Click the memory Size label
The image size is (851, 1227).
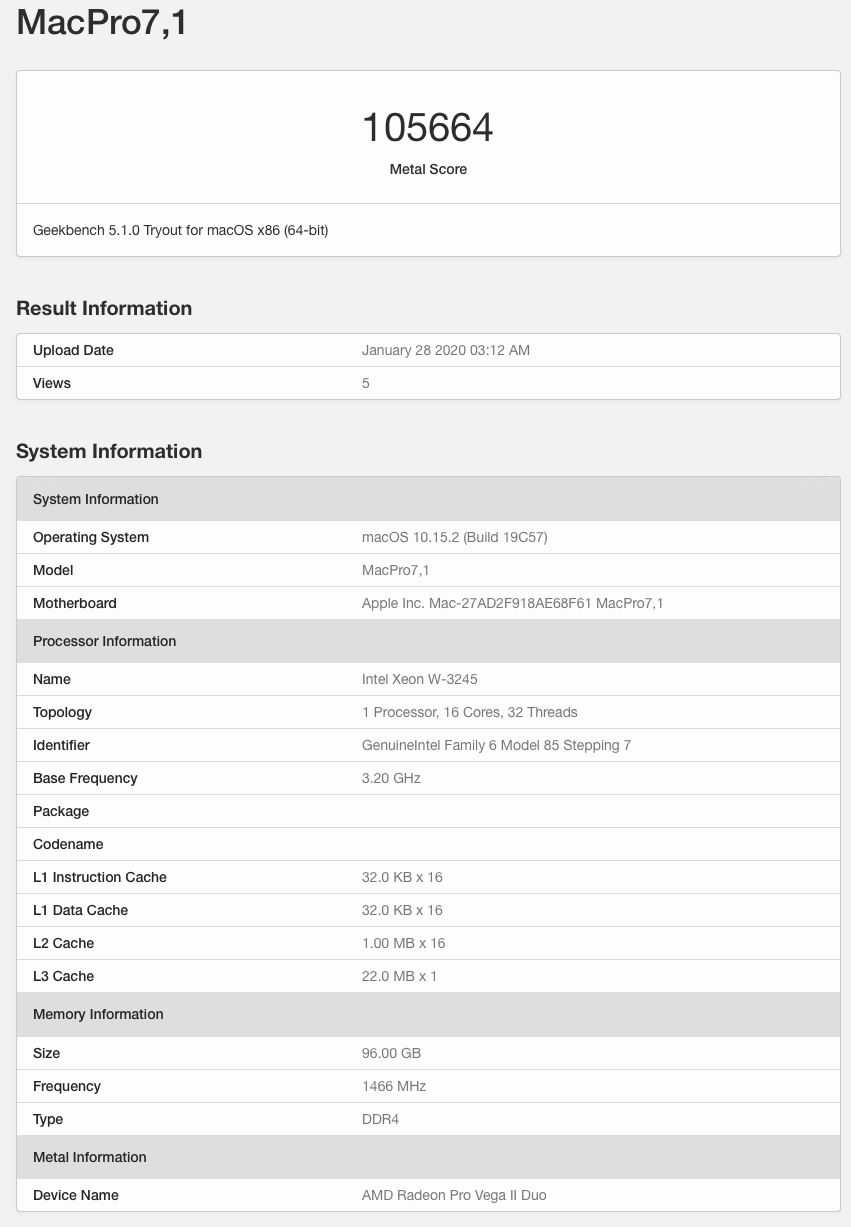pyautogui.click(x=47, y=1053)
